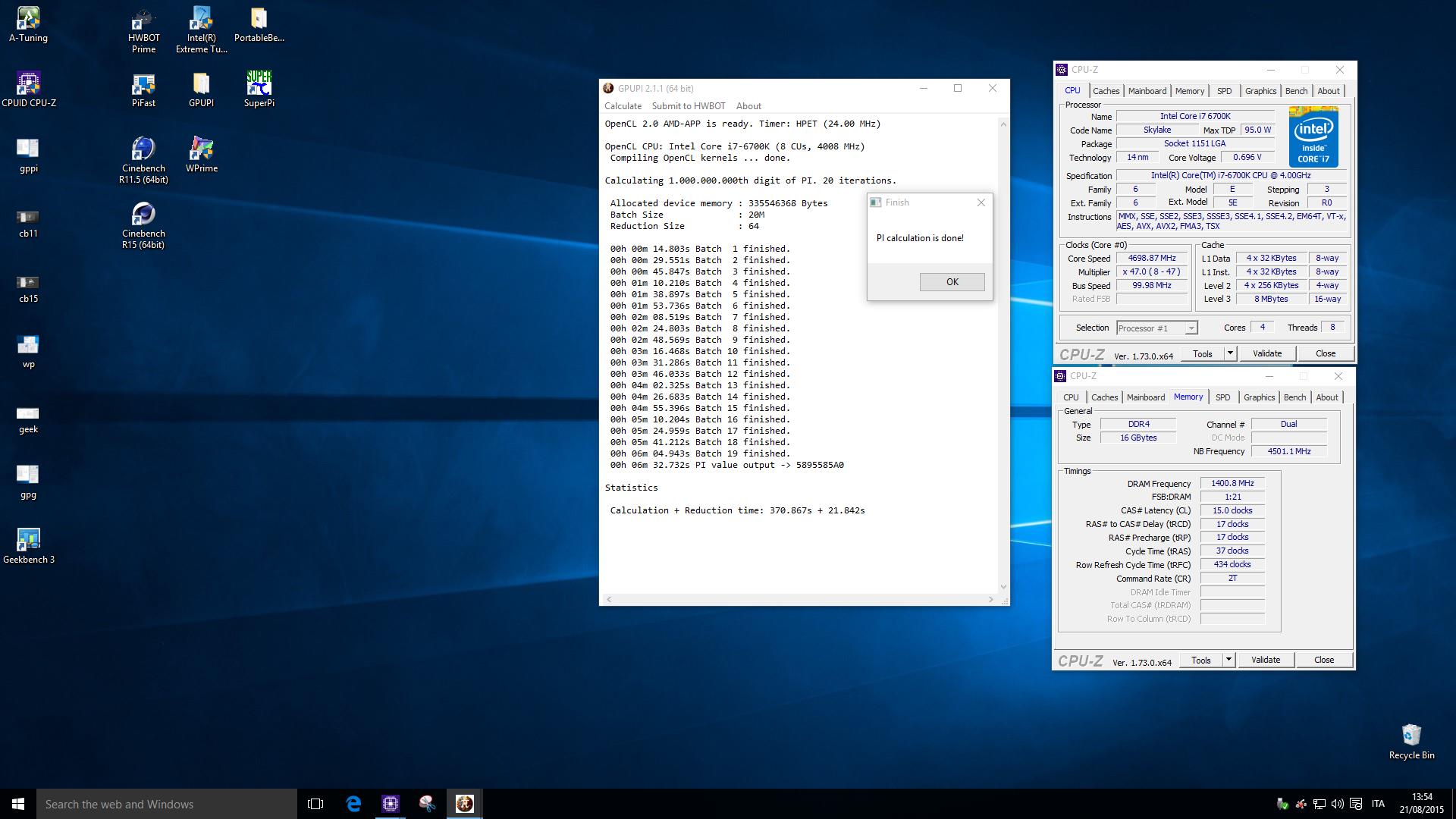Open the CPUID CPU-Z desktop icon
Screen dimensions: 1456x819
28,89
